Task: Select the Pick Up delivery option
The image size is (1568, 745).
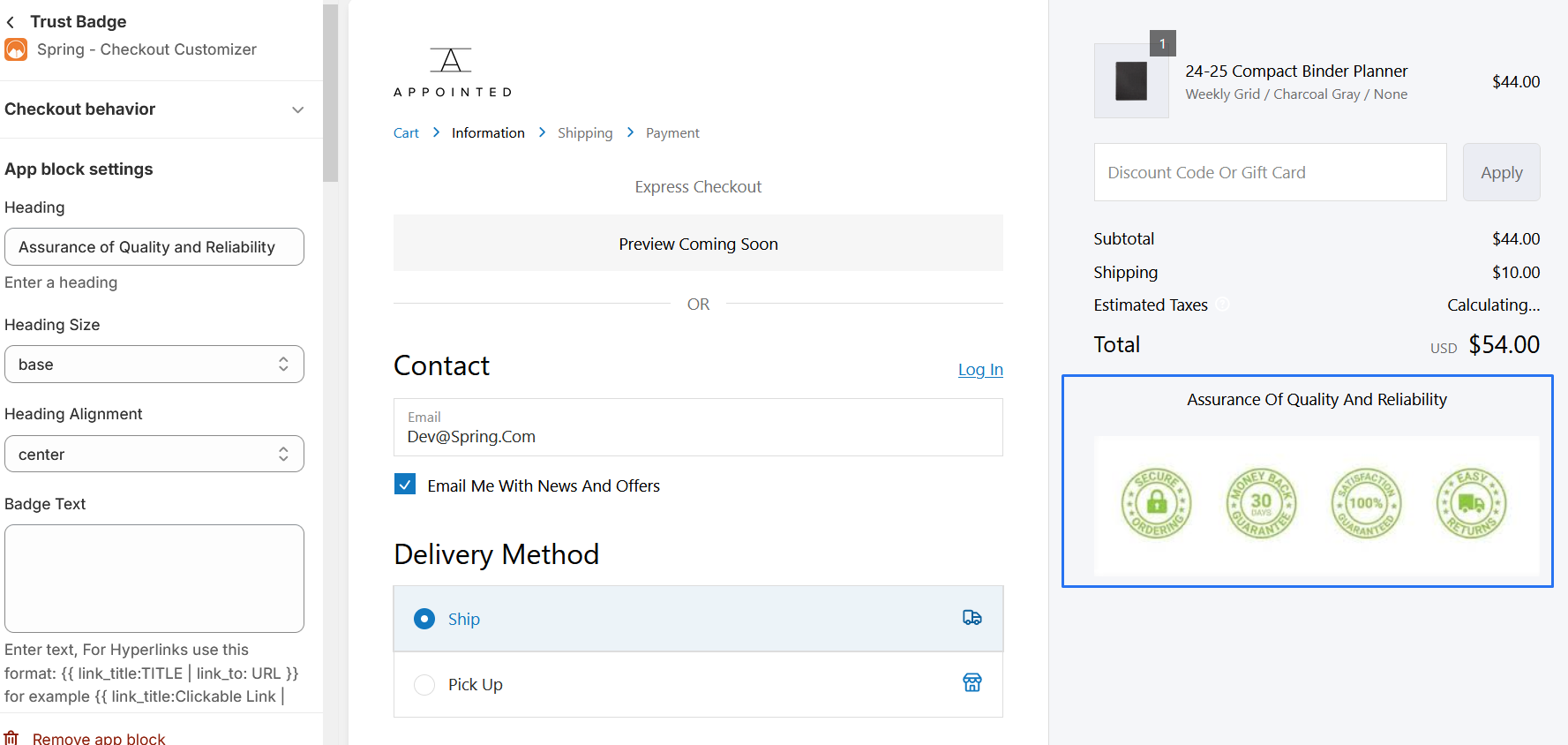Action: (x=424, y=685)
